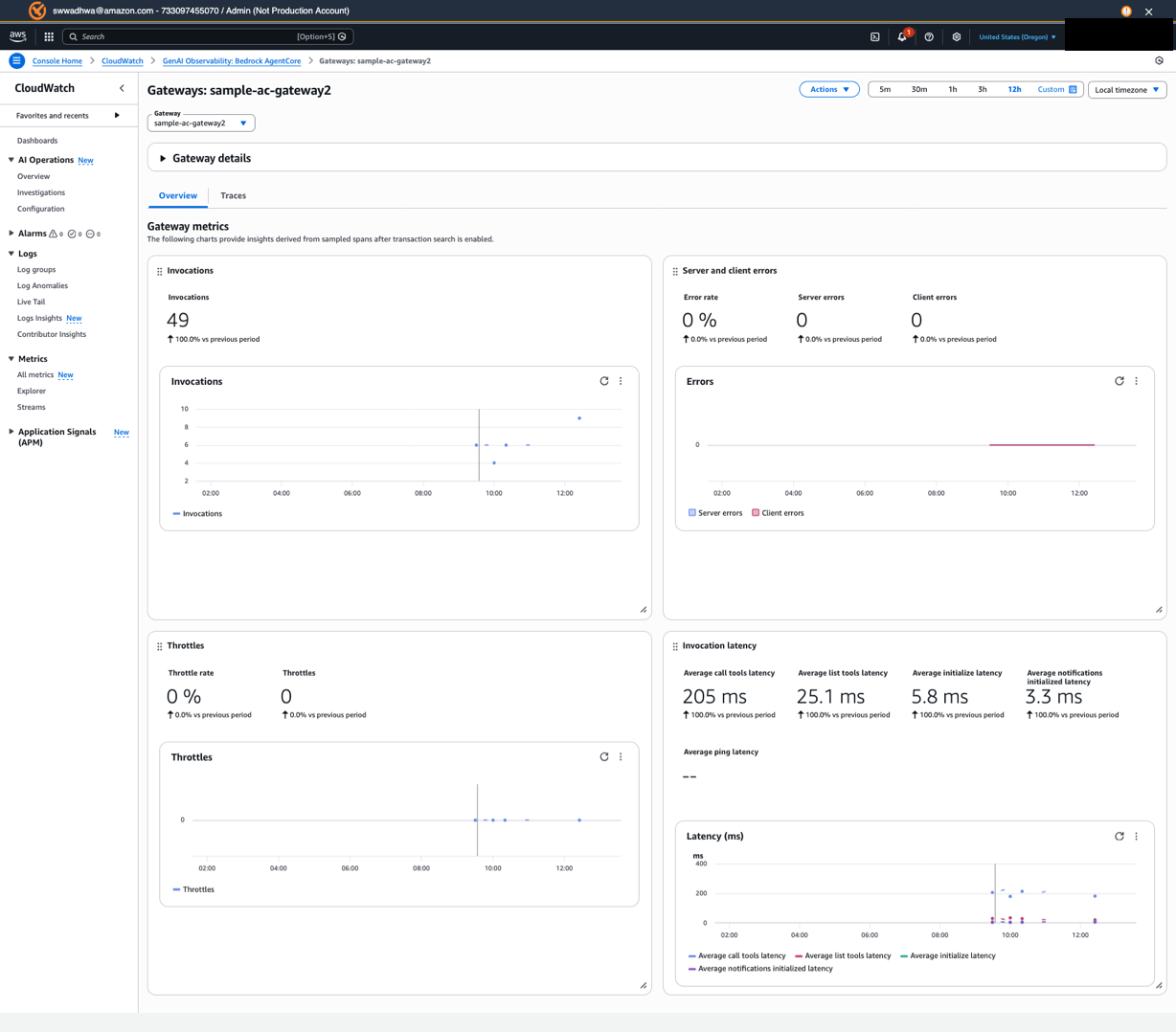
Task: Open the Gateway selection dropdown
Action: (x=201, y=123)
